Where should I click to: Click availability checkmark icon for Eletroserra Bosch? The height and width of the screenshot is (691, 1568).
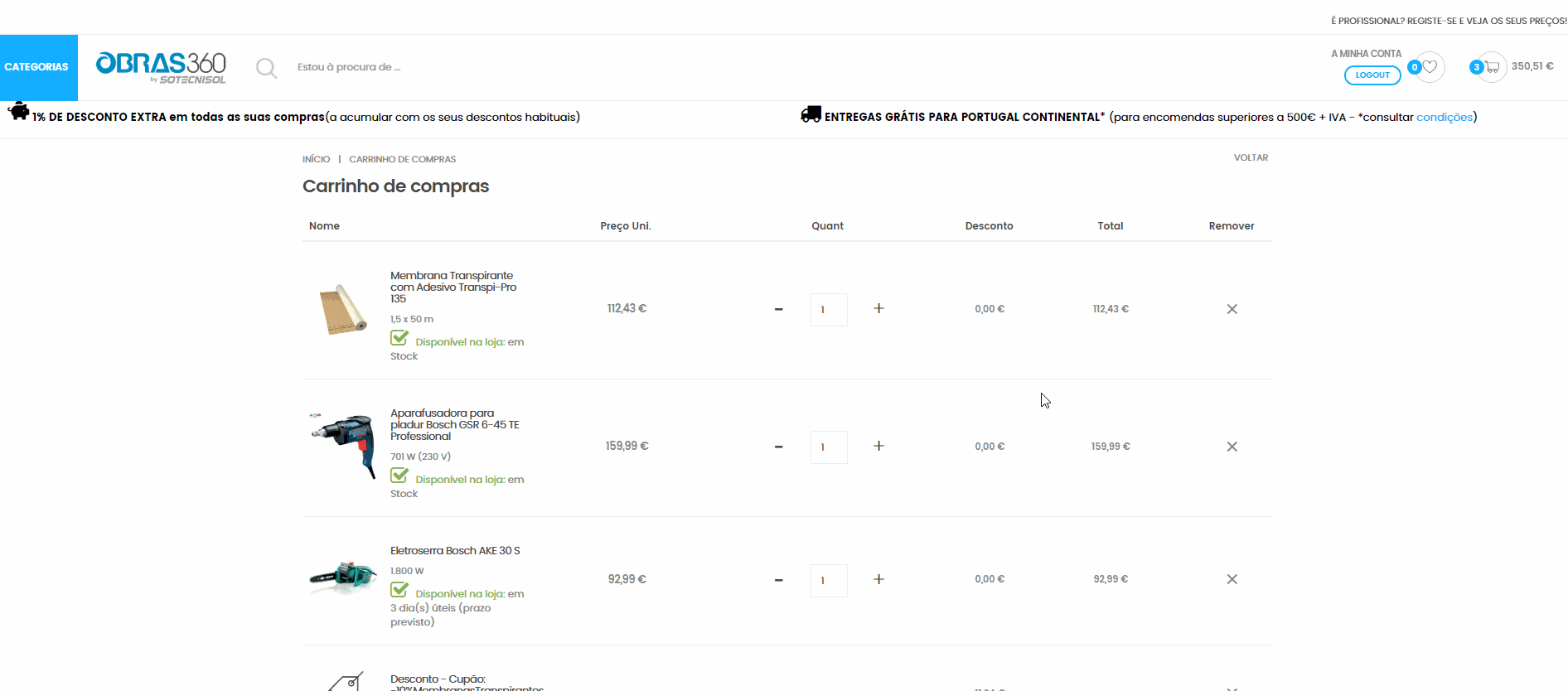click(399, 590)
